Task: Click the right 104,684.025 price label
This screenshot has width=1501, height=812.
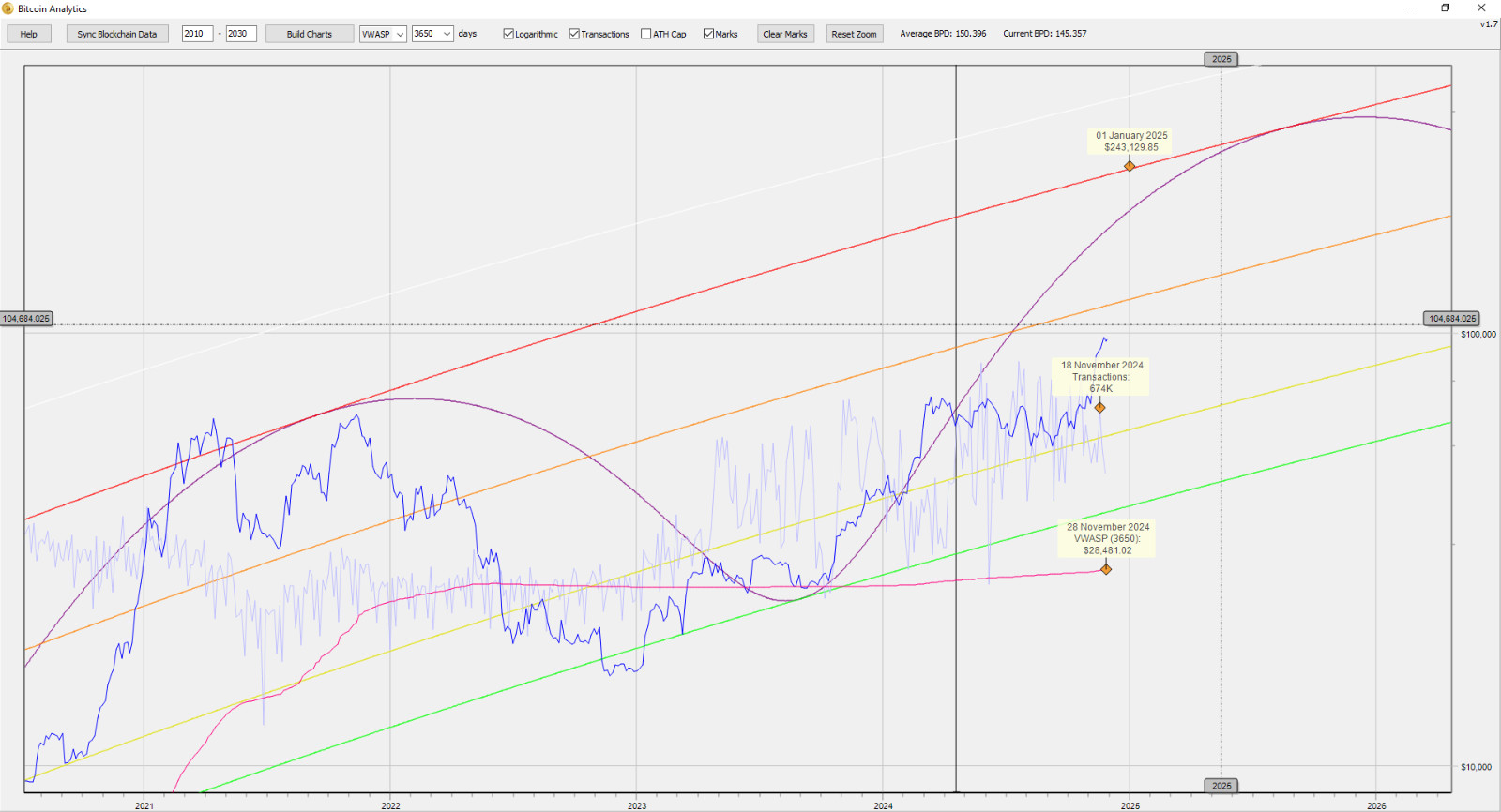Action: 1452,319
